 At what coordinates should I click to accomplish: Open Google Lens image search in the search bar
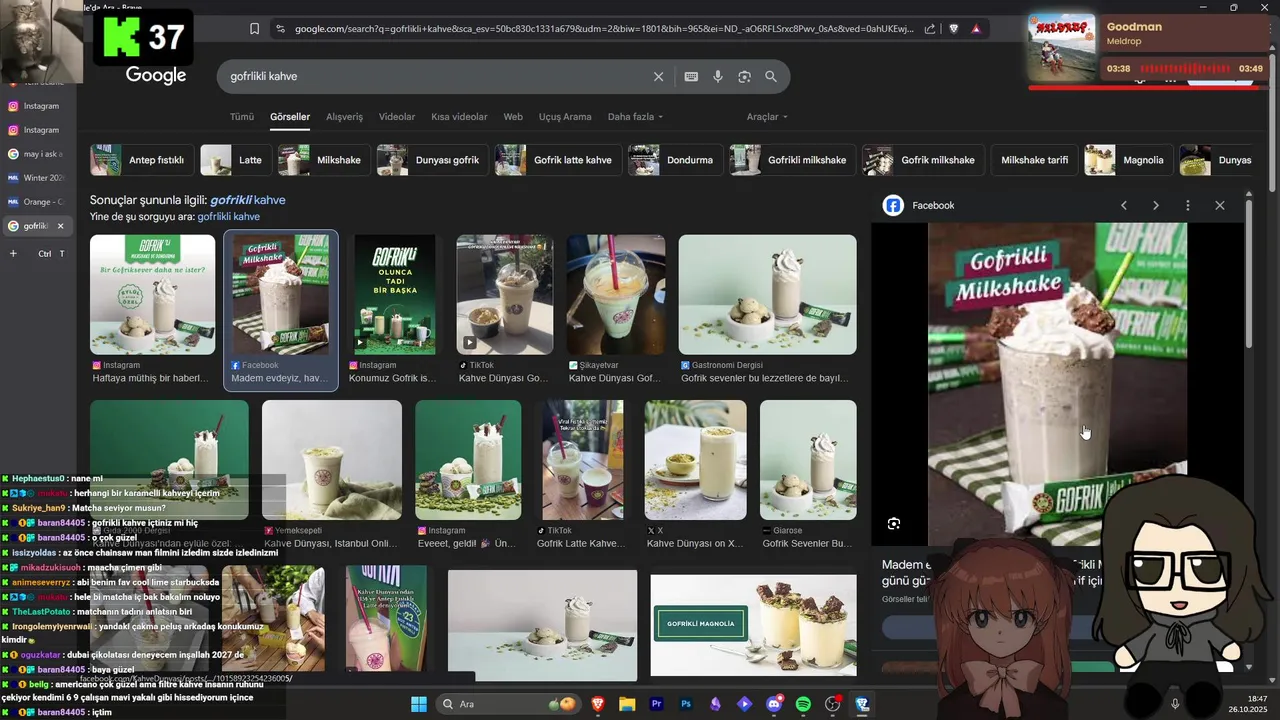tap(744, 76)
